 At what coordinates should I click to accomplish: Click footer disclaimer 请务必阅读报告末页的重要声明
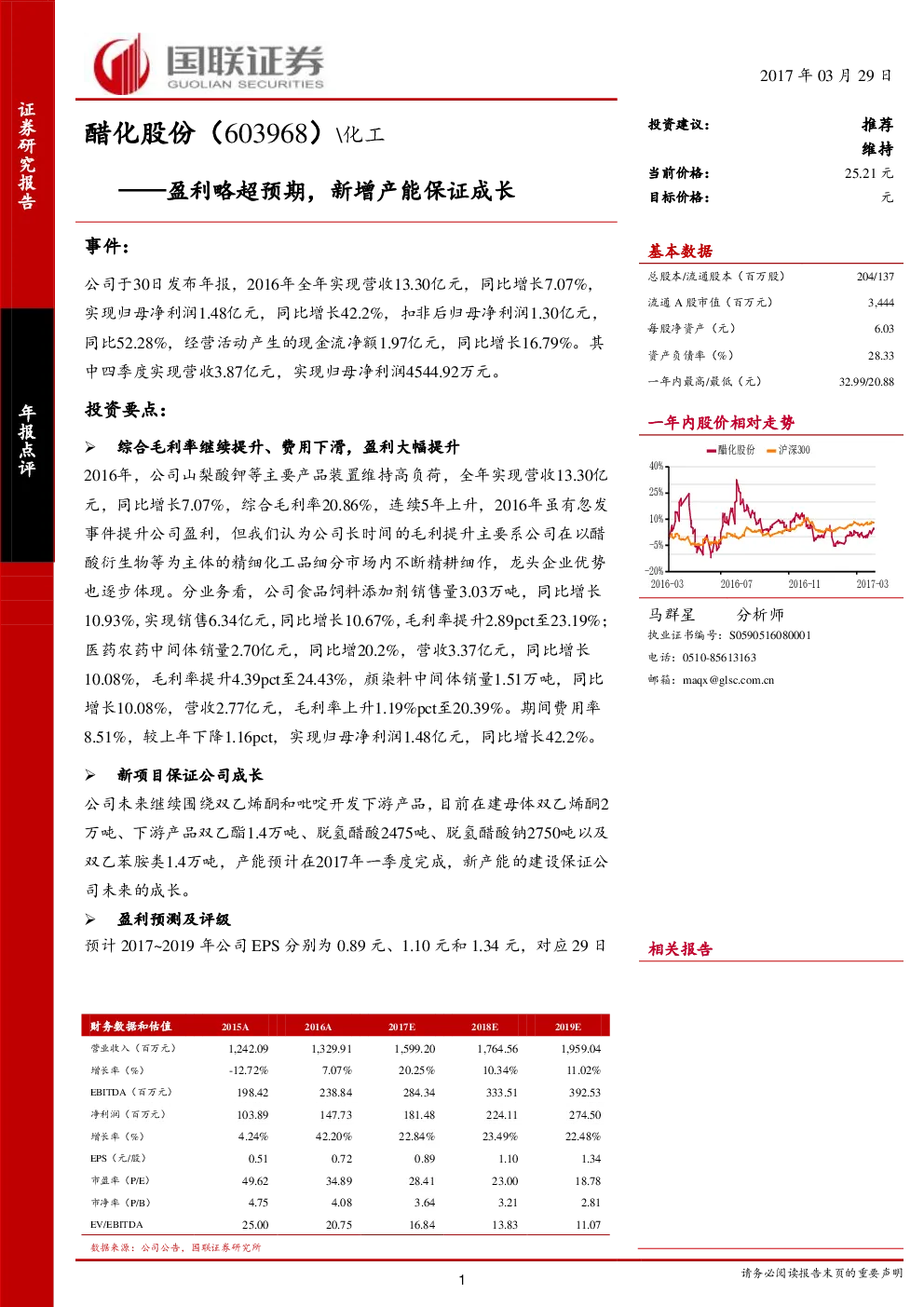pos(822,1273)
